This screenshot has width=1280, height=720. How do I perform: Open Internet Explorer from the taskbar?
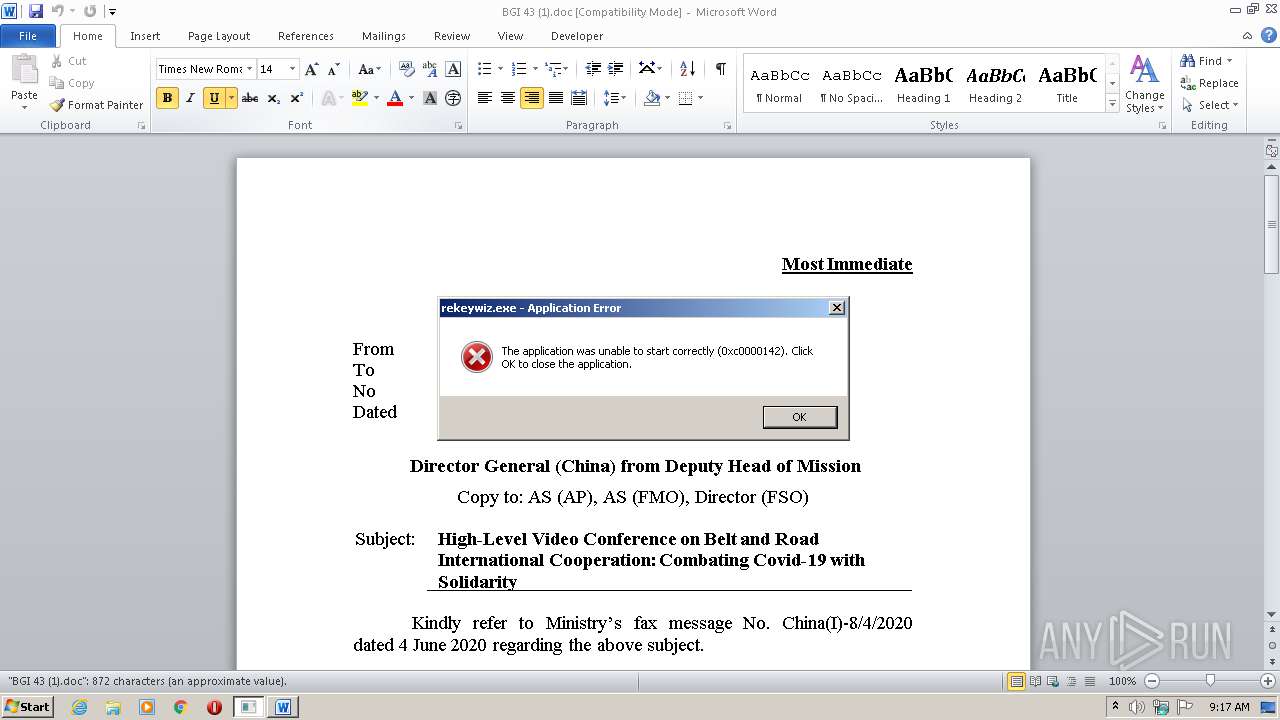pos(79,707)
